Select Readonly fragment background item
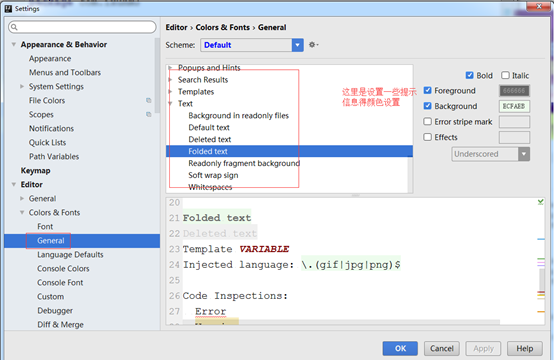The height and width of the screenshot is (360, 554). 244,163
